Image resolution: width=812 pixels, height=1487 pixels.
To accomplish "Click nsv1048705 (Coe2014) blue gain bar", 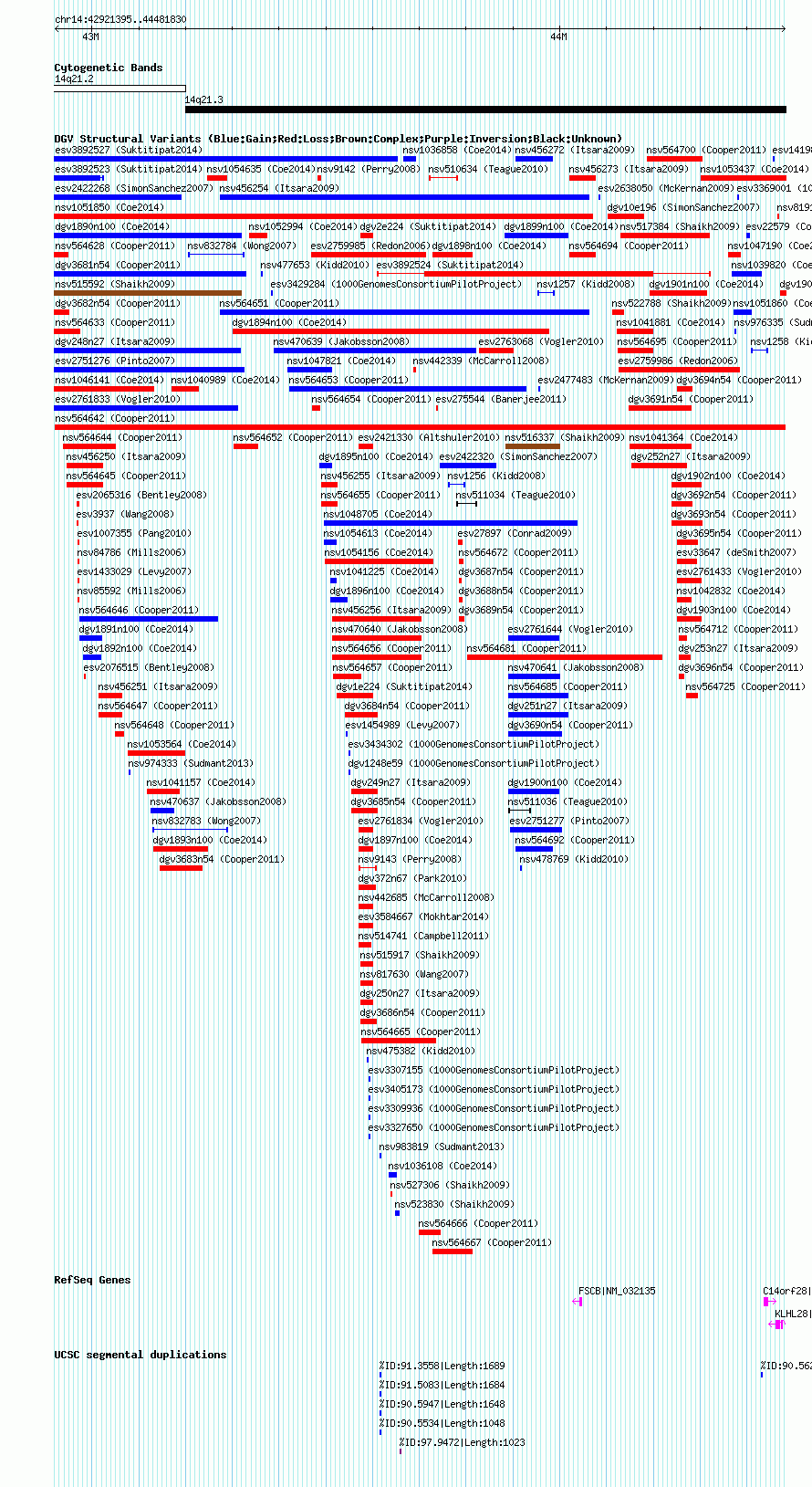I will pyautogui.click(x=451, y=523).
